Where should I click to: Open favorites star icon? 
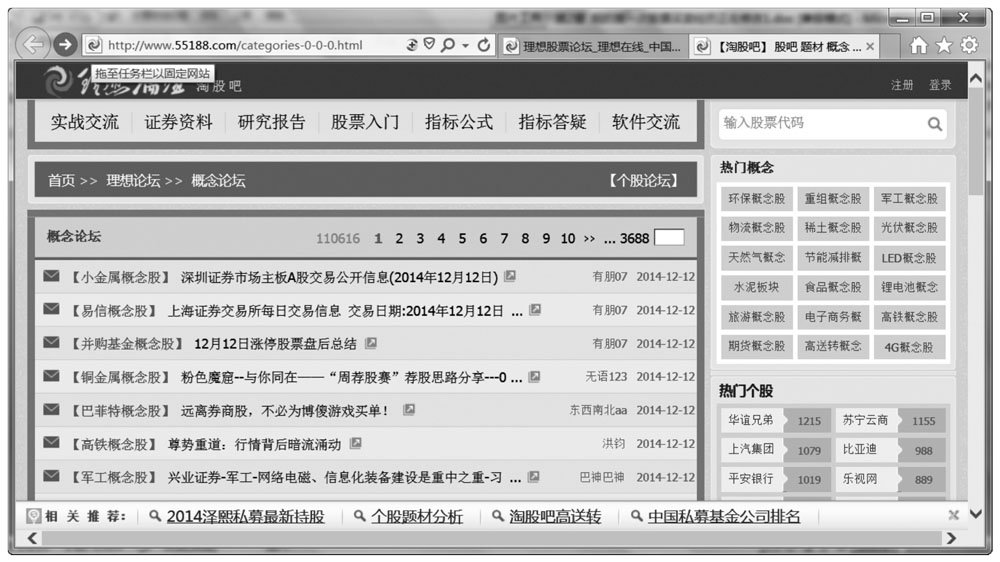tap(944, 45)
